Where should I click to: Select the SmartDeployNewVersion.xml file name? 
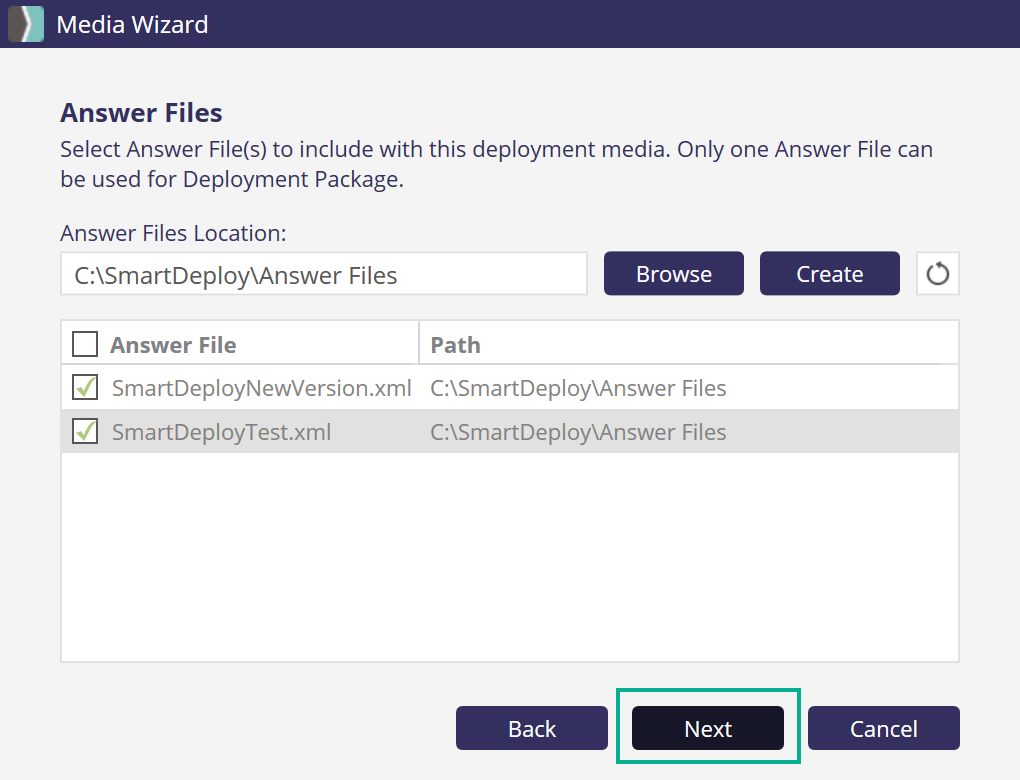(x=261, y=388)
